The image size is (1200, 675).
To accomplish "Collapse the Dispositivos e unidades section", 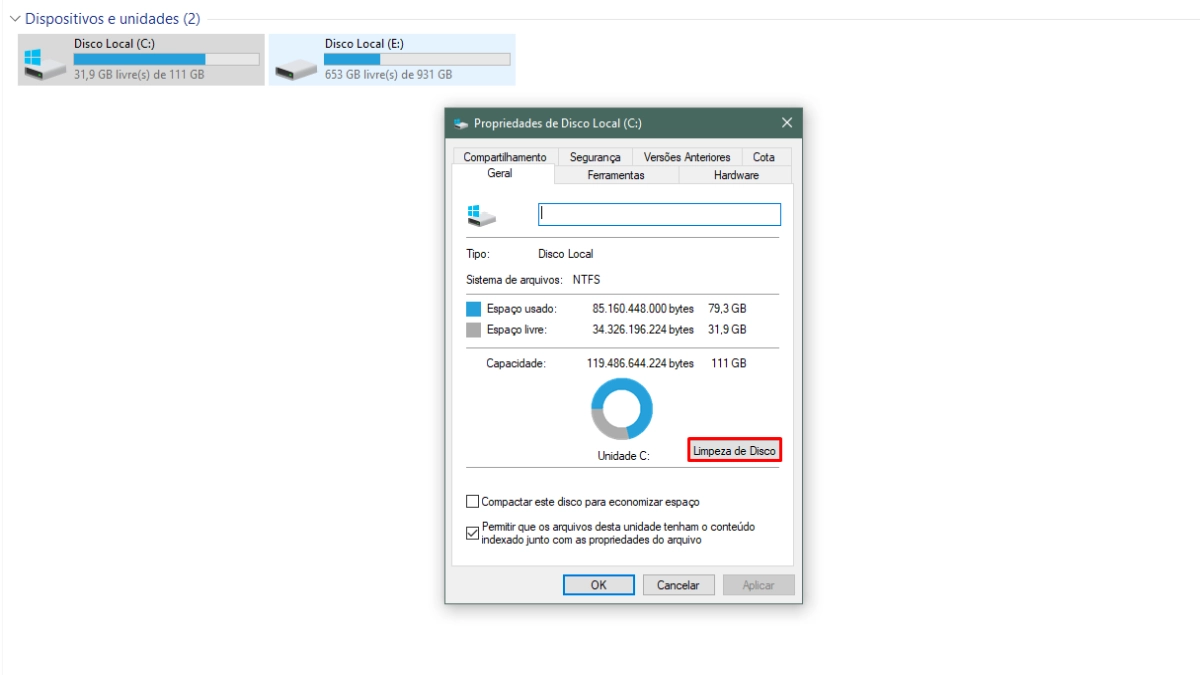I will coord(15,19).
